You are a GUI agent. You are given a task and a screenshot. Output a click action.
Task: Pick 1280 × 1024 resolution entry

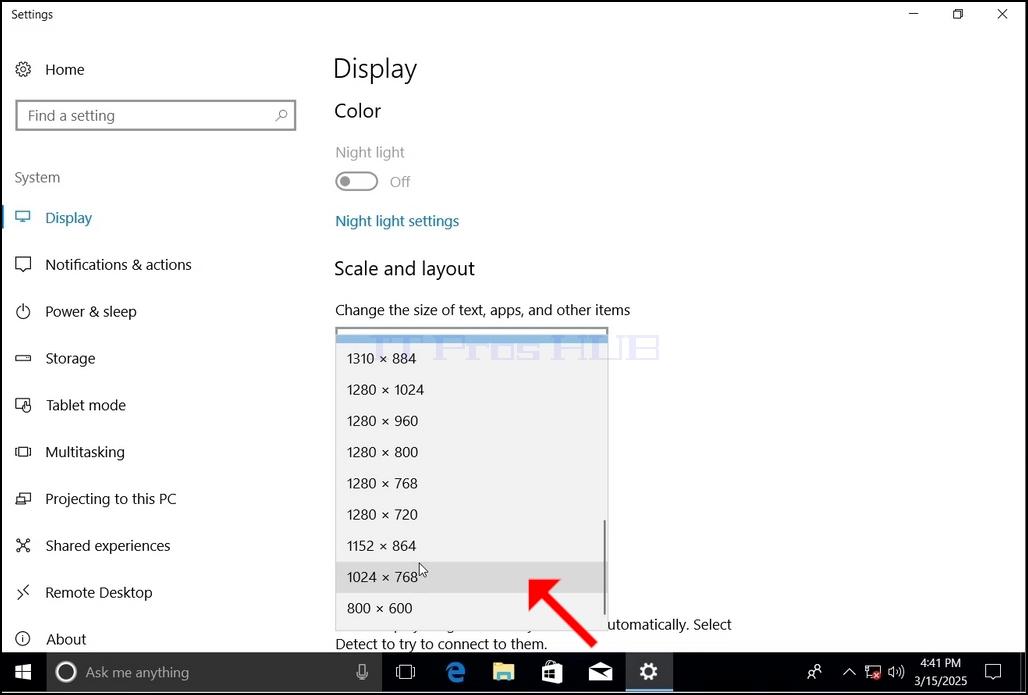(x=471, y=390)
